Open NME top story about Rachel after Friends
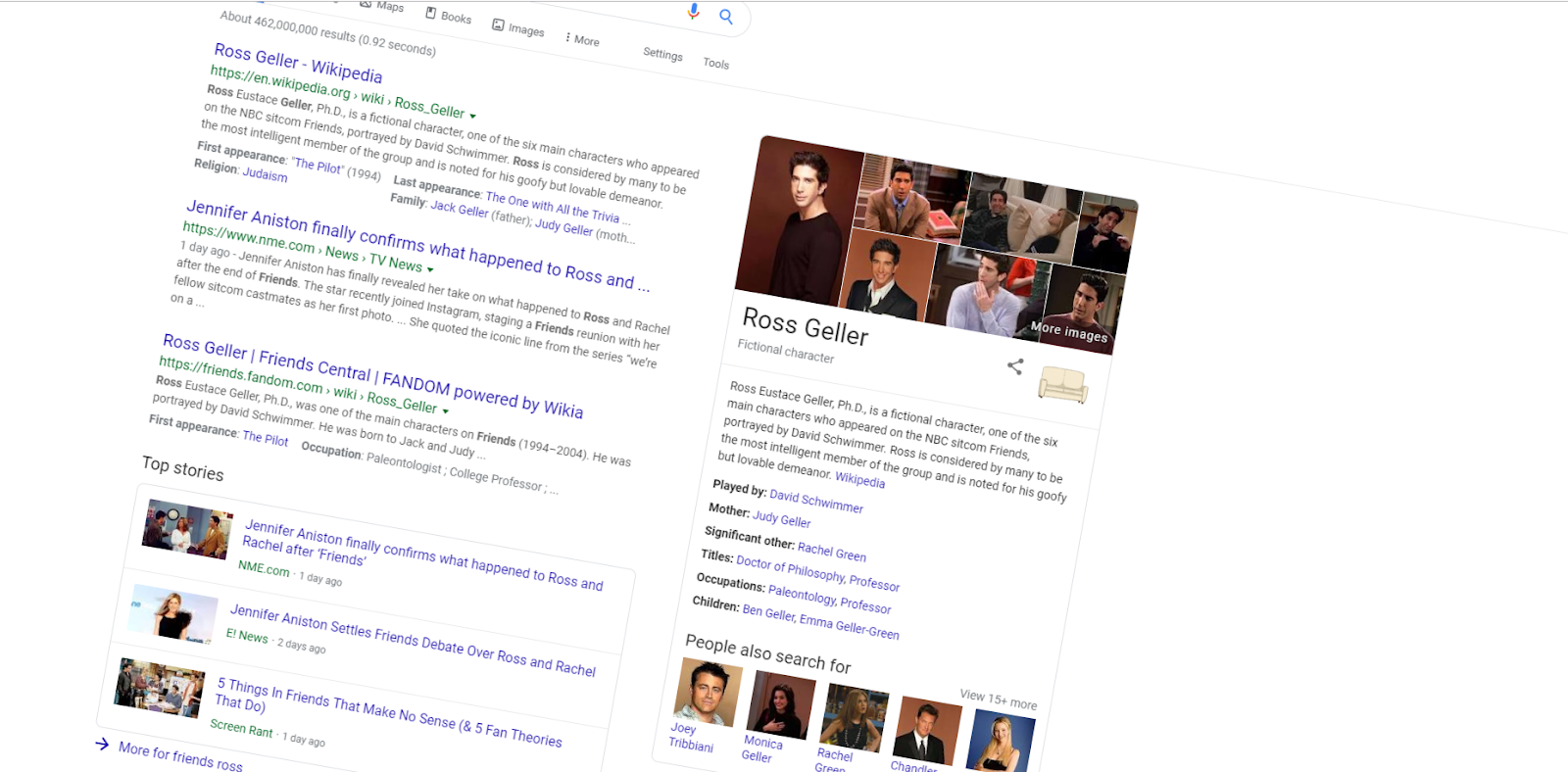 [x=422, y=556]
